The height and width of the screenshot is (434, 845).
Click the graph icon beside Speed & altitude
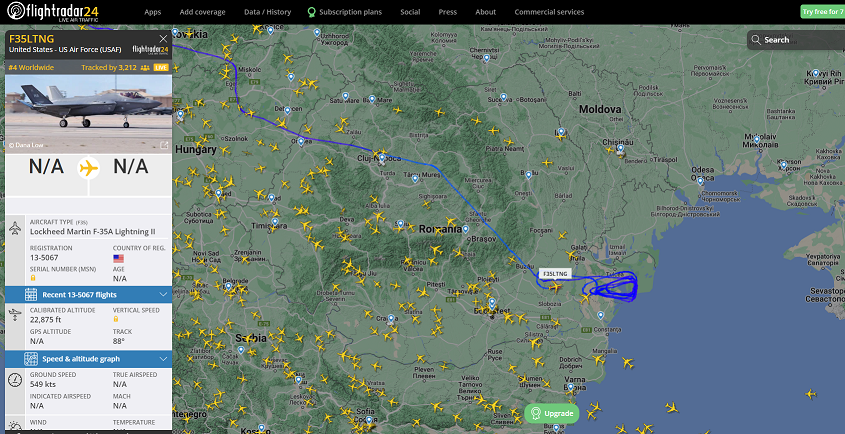point(31,359)
